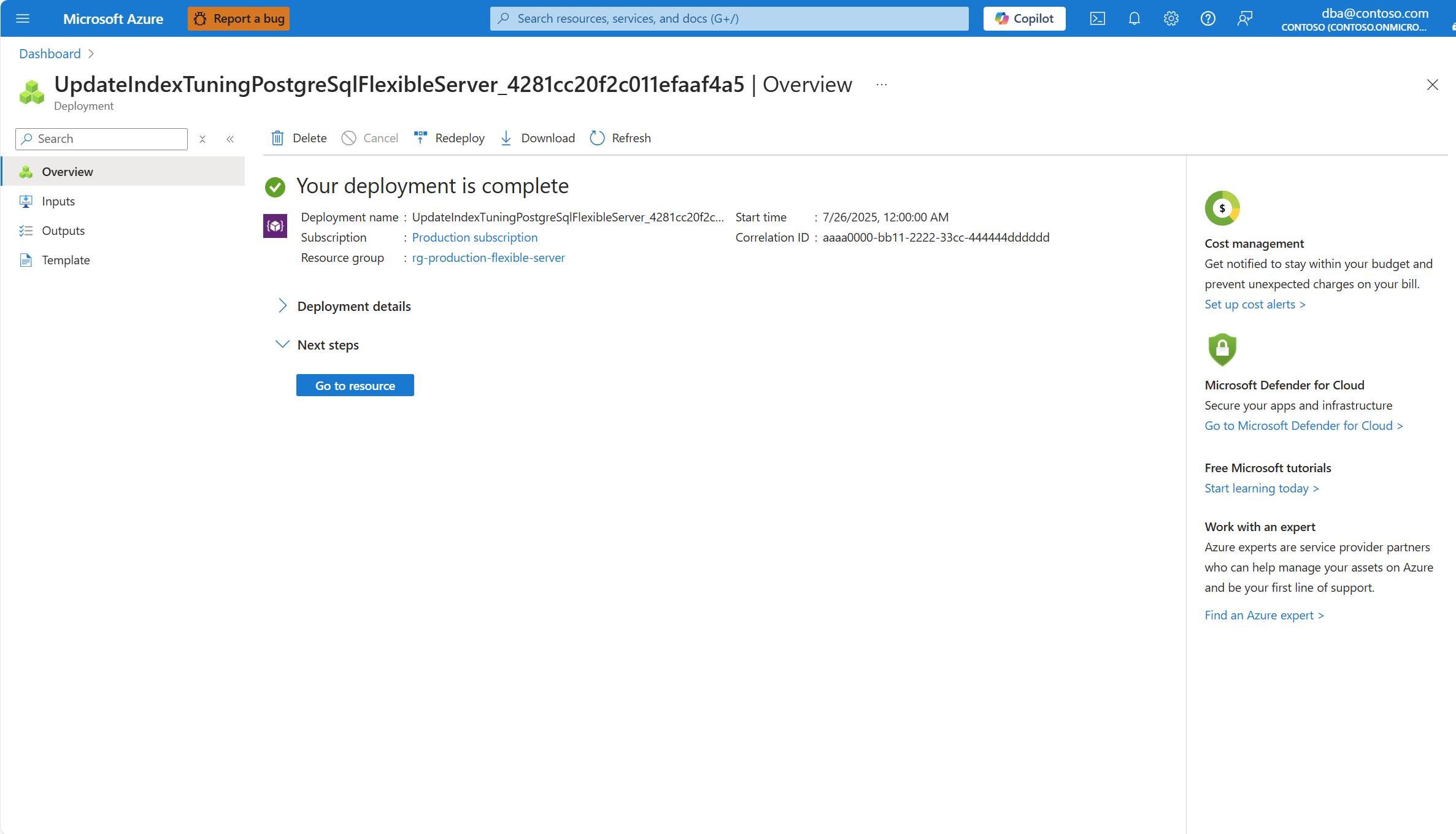Click the help question mark icon
Viewport: 1456px width, 834px height.
[x=1208, y=18]
